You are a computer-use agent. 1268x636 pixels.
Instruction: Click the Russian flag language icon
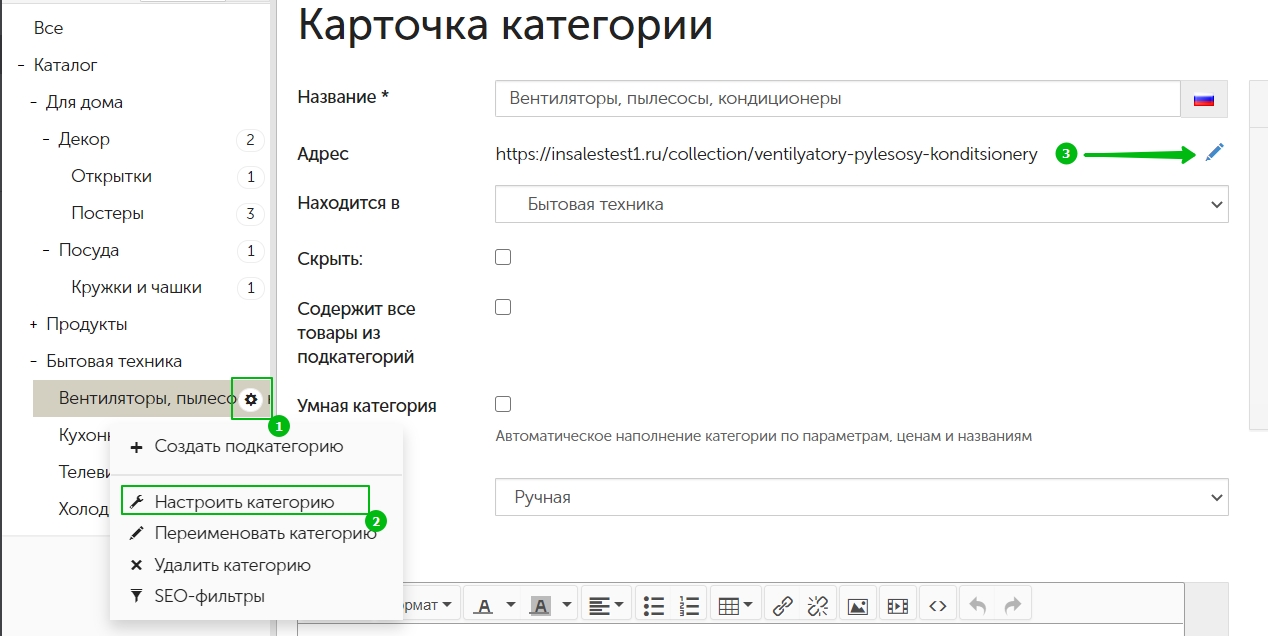click(x=1204, y=99)
